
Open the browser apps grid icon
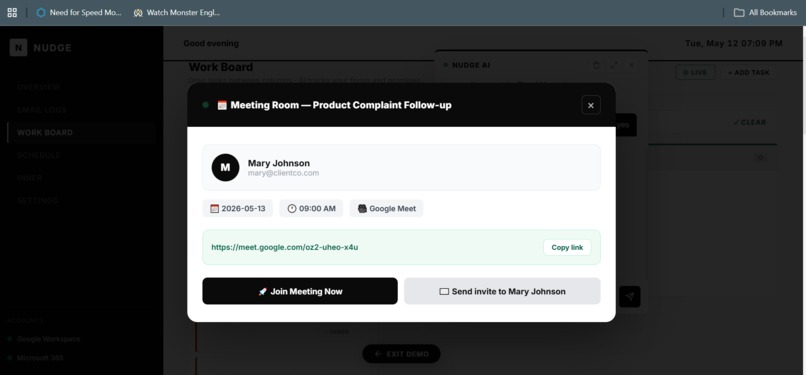[x=12, y=12]
